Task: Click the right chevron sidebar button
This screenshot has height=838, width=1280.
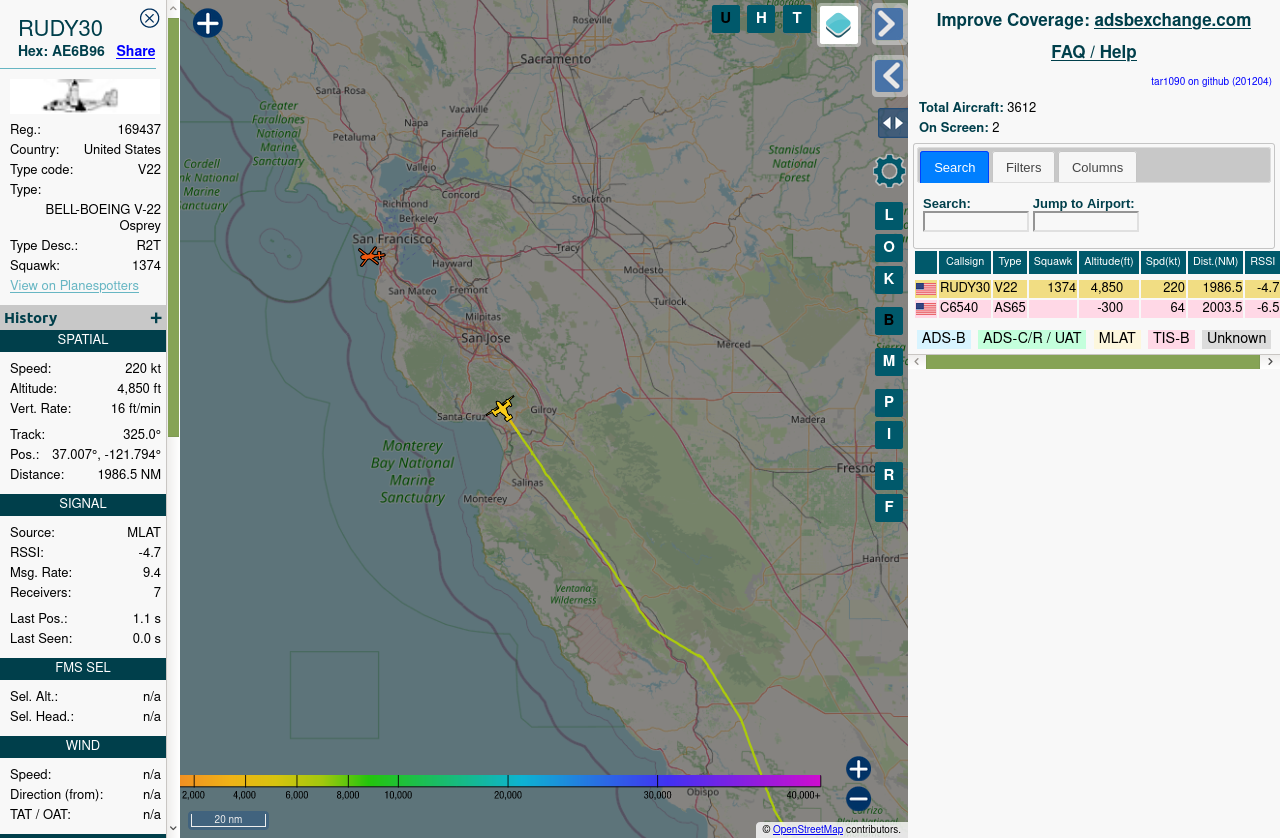Action: coord(889,24)
